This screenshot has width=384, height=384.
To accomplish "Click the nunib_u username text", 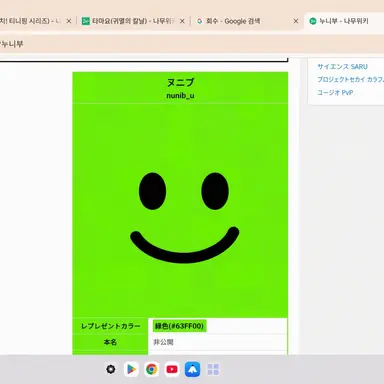I will [180, 96].
